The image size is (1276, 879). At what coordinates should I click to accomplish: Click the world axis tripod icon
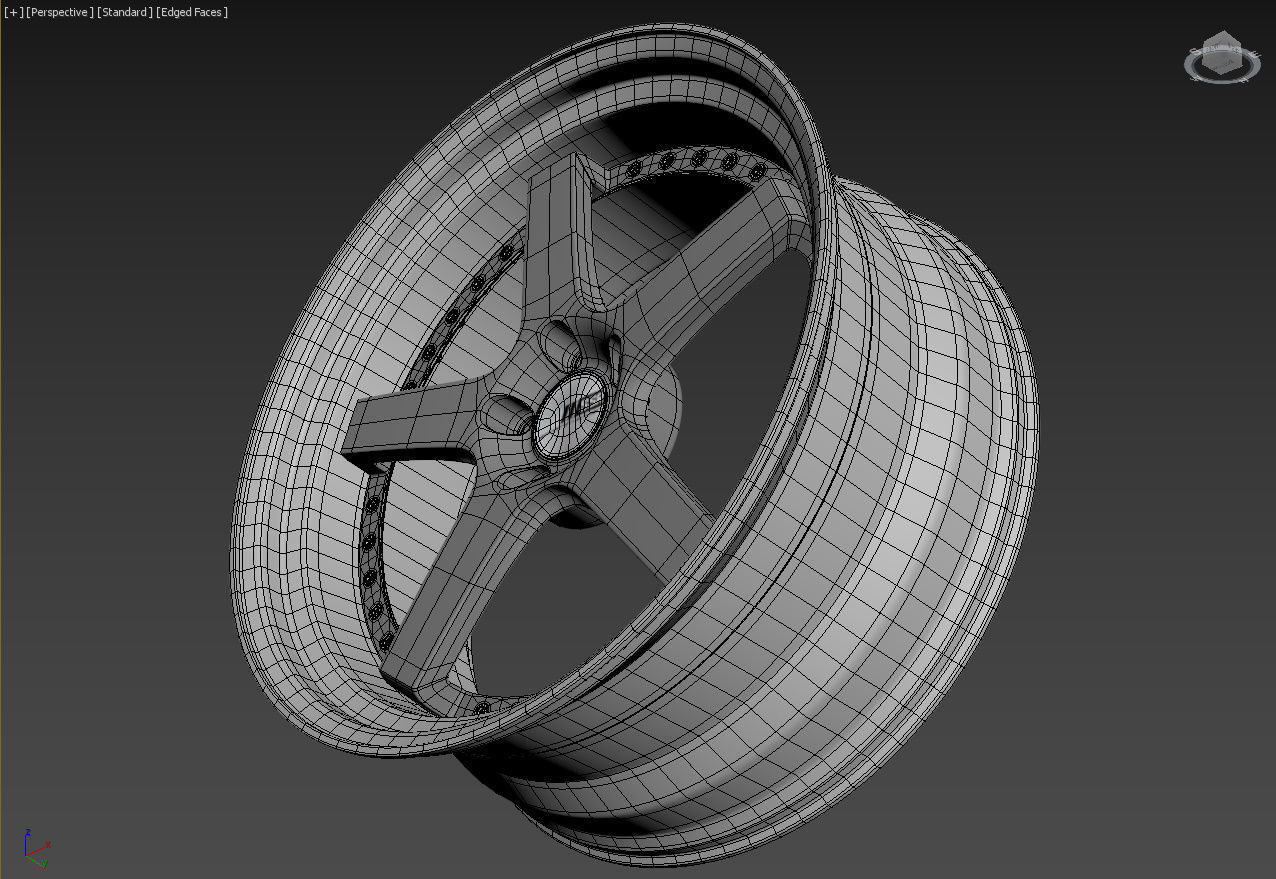pos(36,848)
